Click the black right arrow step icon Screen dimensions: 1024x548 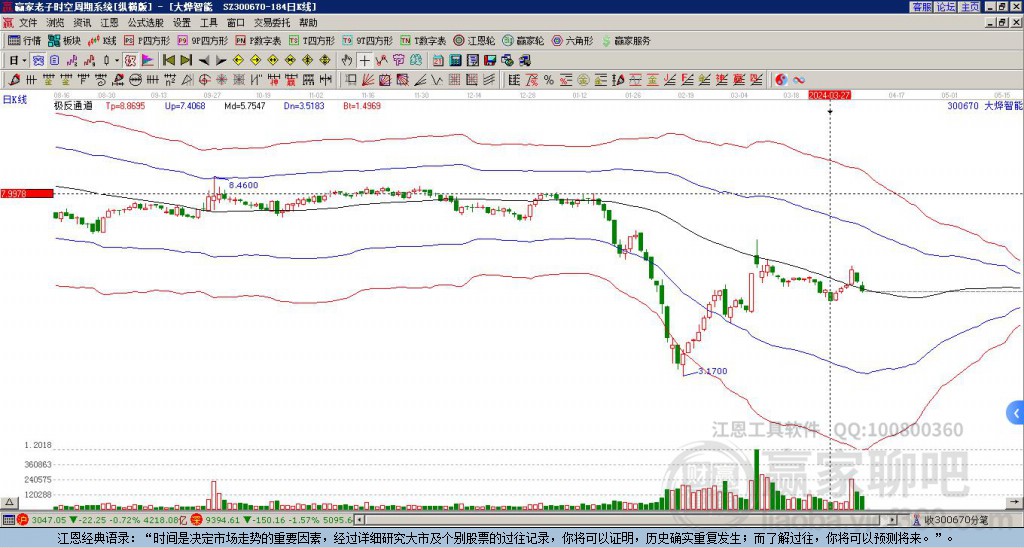(x=221, y=61)
